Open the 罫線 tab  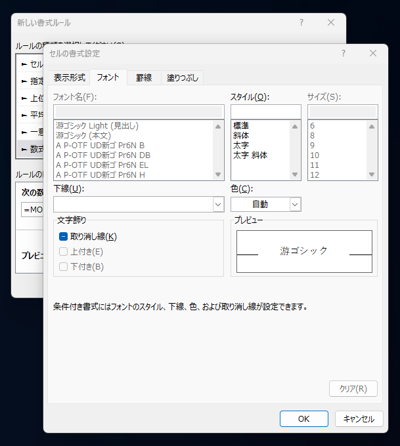click(x=144, y=78)
